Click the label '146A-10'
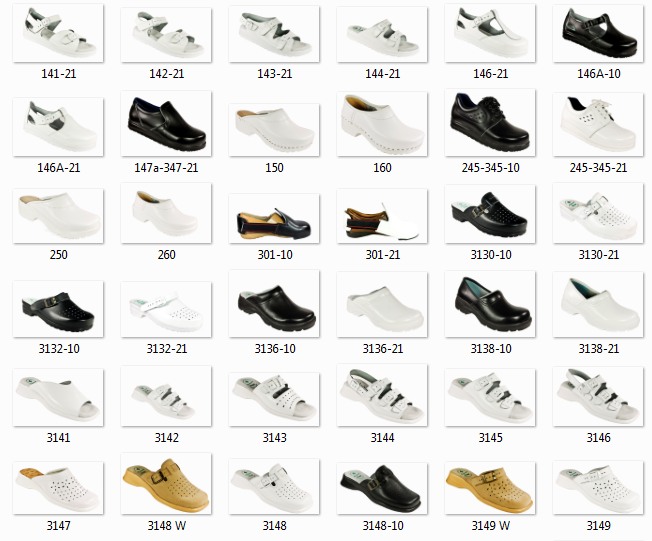 point(598,74)
